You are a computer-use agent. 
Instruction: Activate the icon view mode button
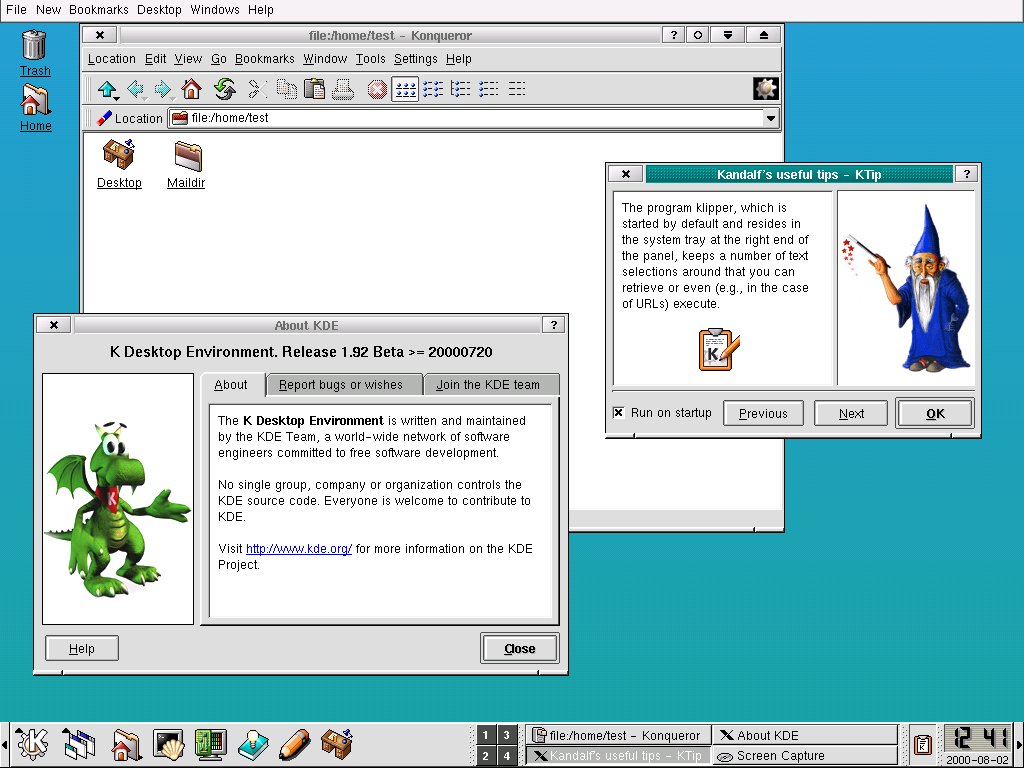[405, 89]
